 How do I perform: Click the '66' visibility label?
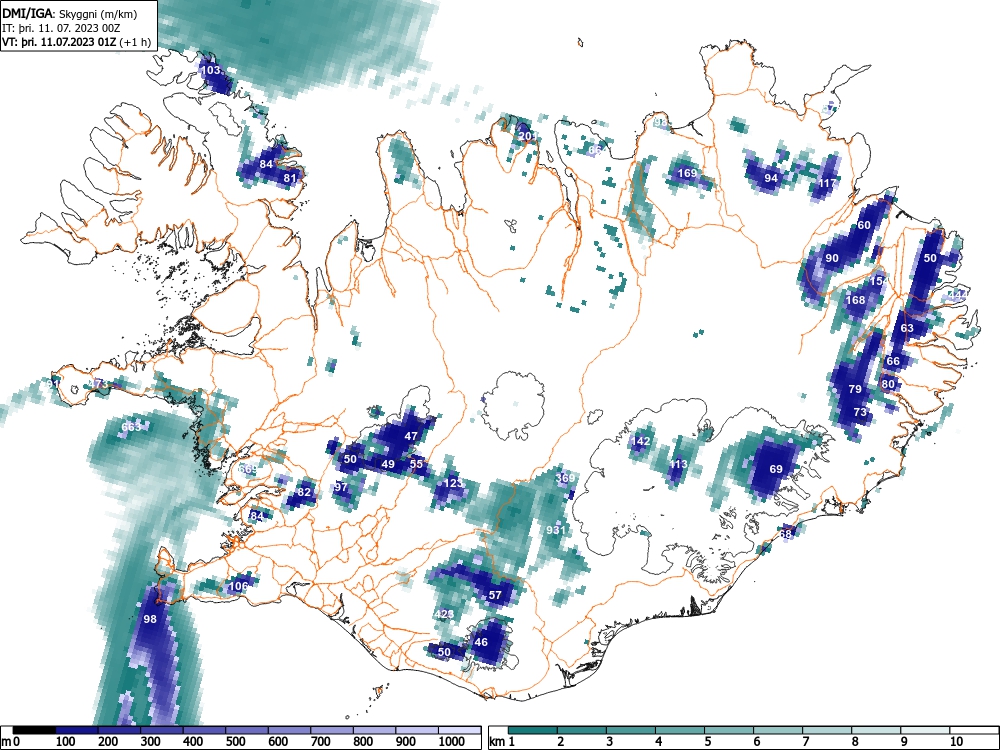click(893, 361)
